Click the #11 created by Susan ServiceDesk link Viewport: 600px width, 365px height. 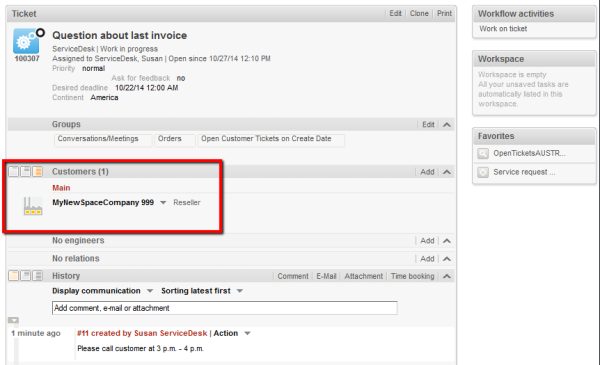142,333
